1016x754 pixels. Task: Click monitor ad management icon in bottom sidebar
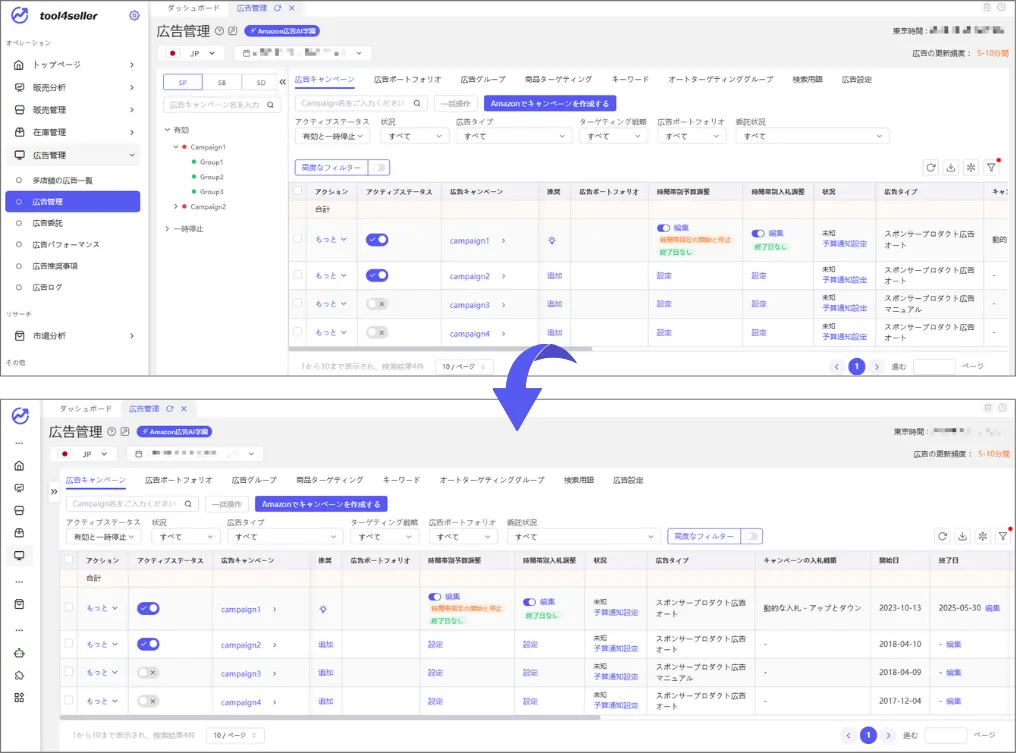19,555
